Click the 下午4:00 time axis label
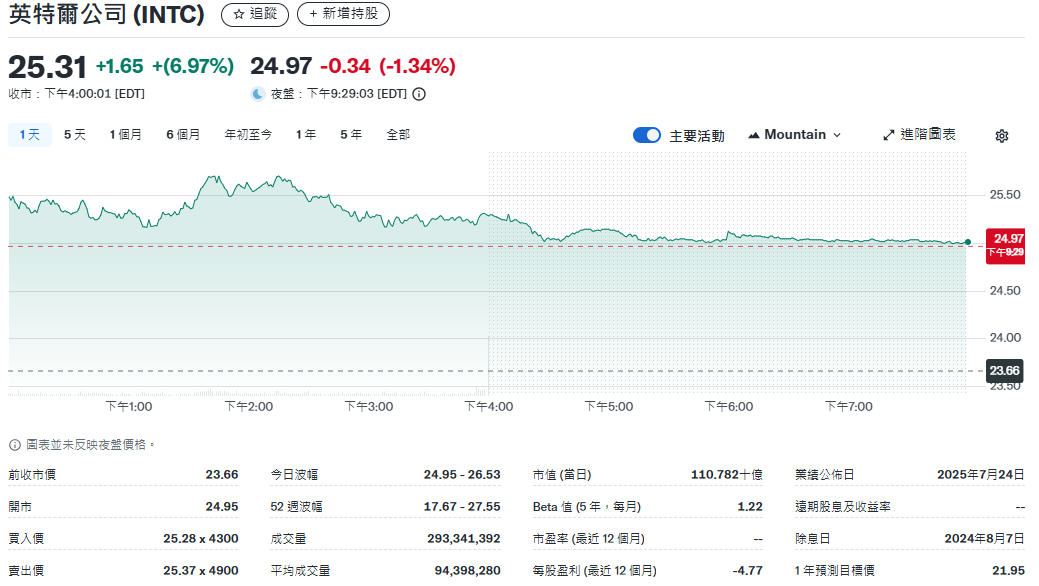The width and height of the screenshot is (1039, 586). (x=488, y=406)
